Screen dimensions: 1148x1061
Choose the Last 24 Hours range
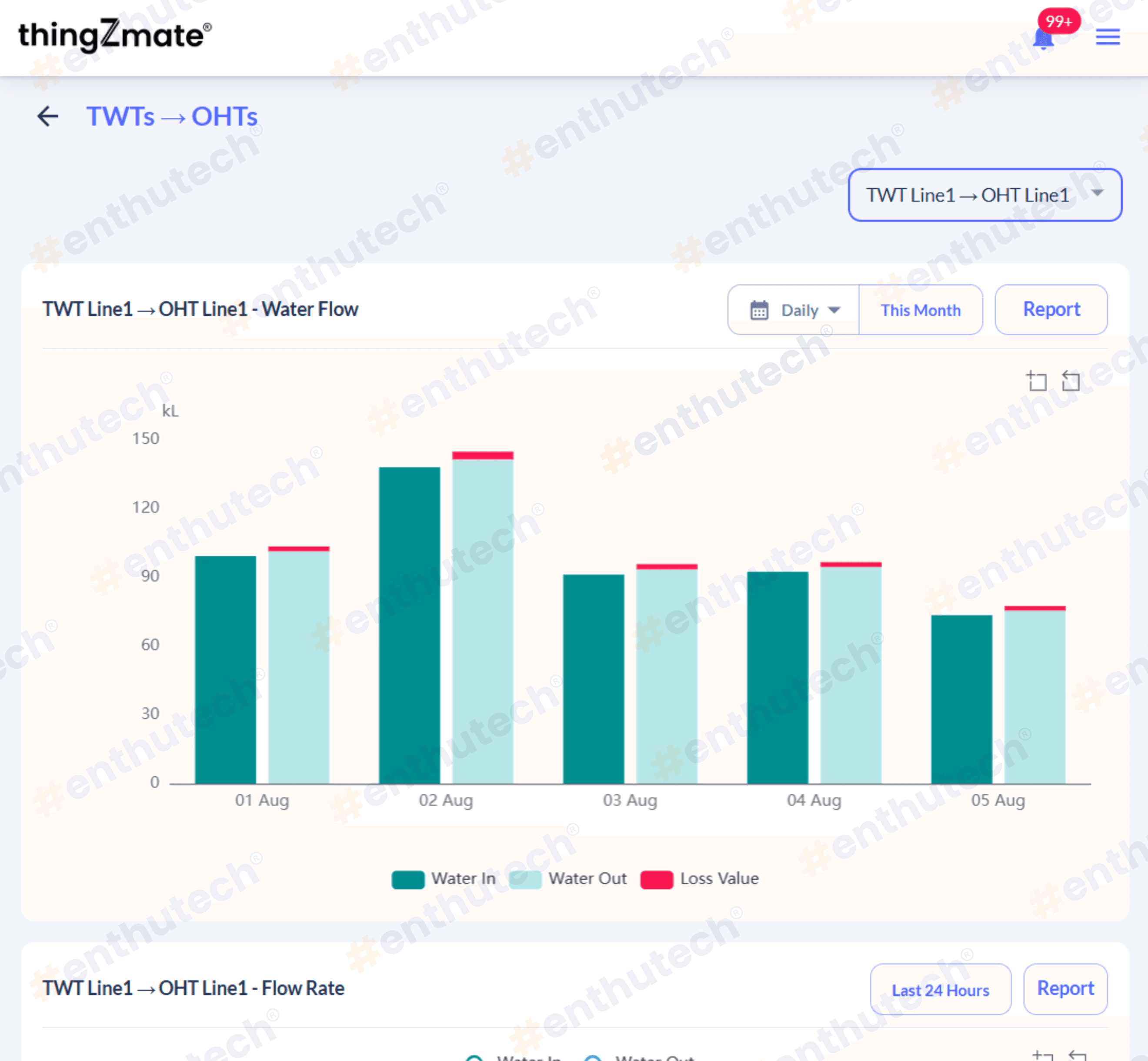[x=941, y=989]
